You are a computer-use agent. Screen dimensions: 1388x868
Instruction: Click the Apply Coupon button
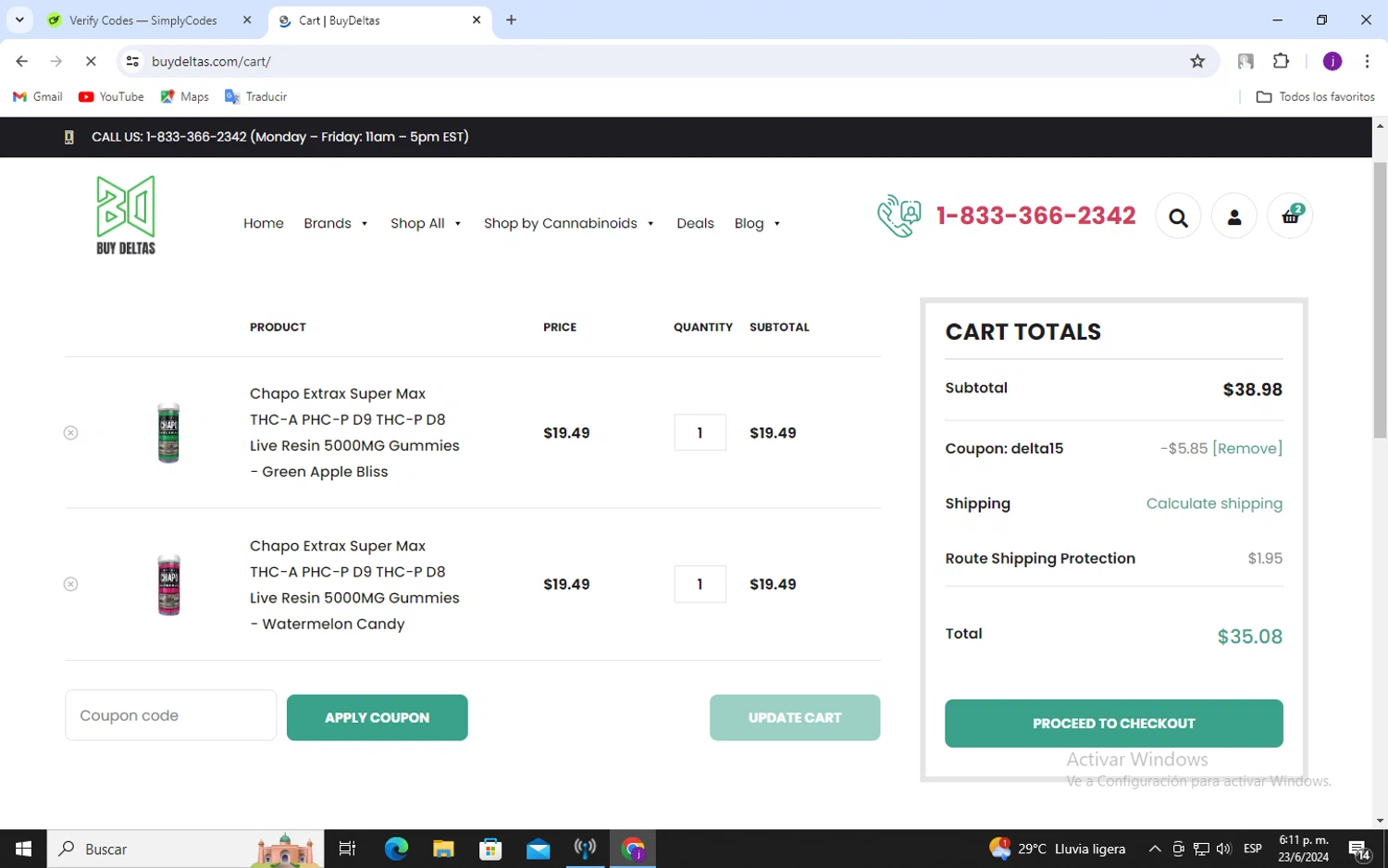(377, 717)
